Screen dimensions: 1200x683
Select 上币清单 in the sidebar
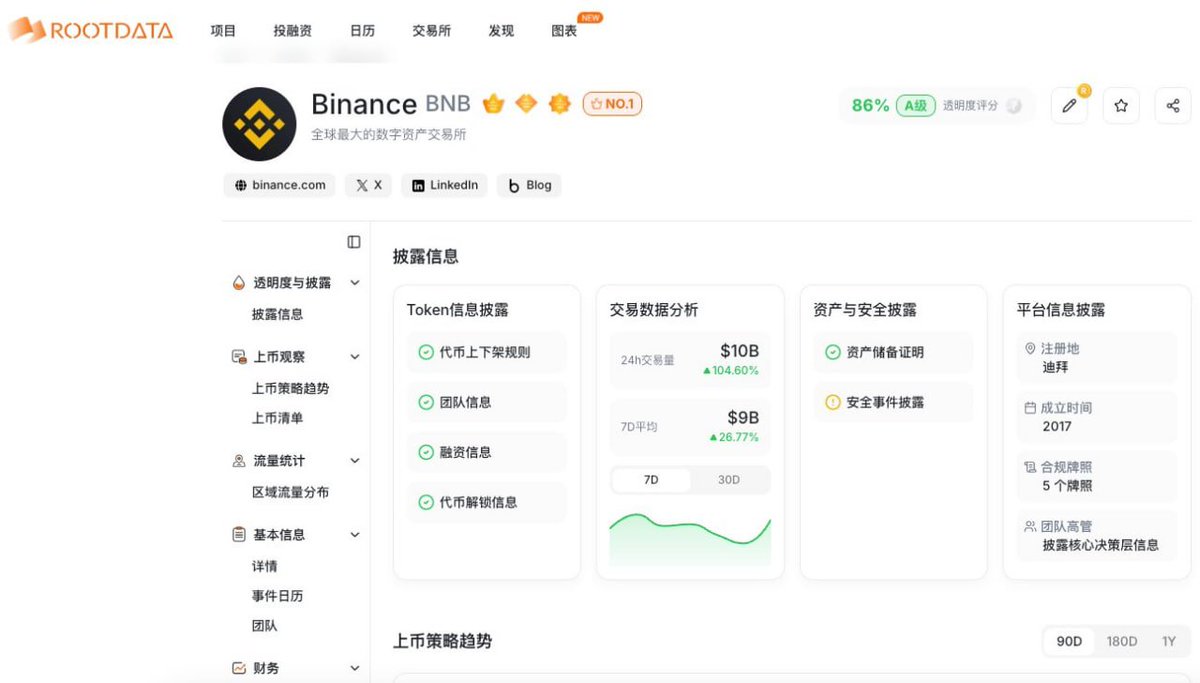click(277, 418)
